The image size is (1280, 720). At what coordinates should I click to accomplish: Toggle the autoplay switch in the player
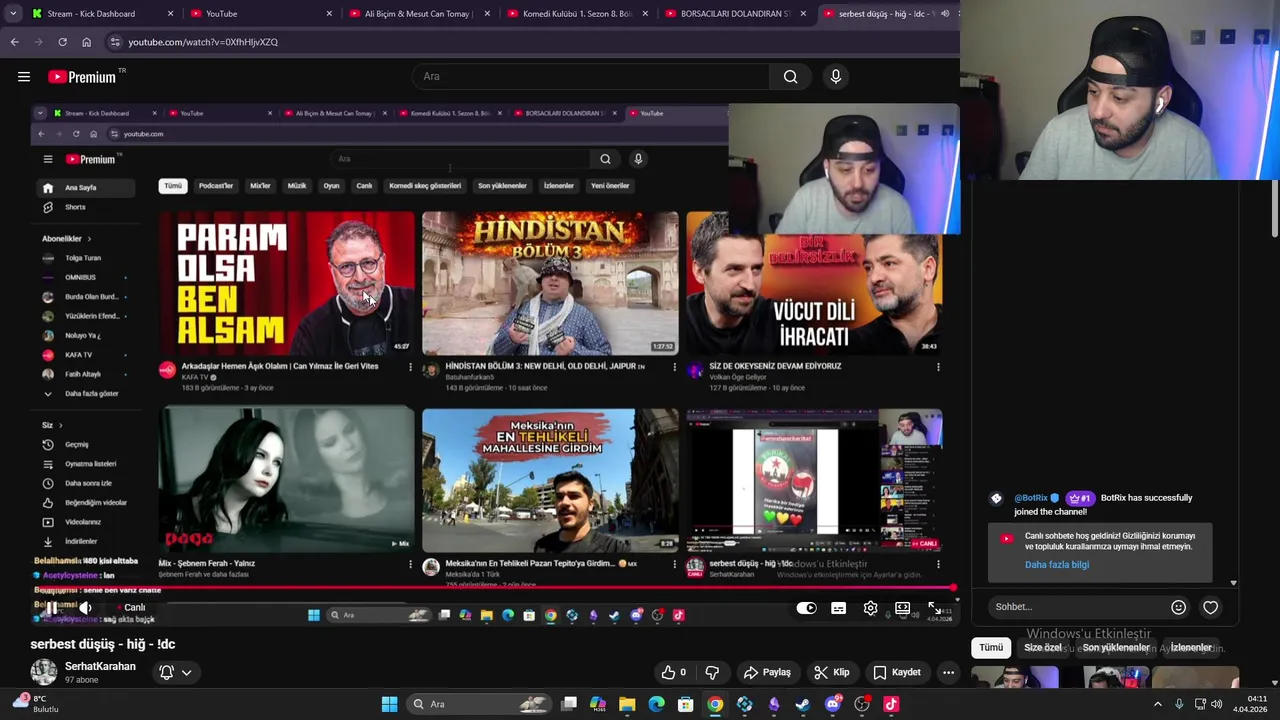point(806,608)
